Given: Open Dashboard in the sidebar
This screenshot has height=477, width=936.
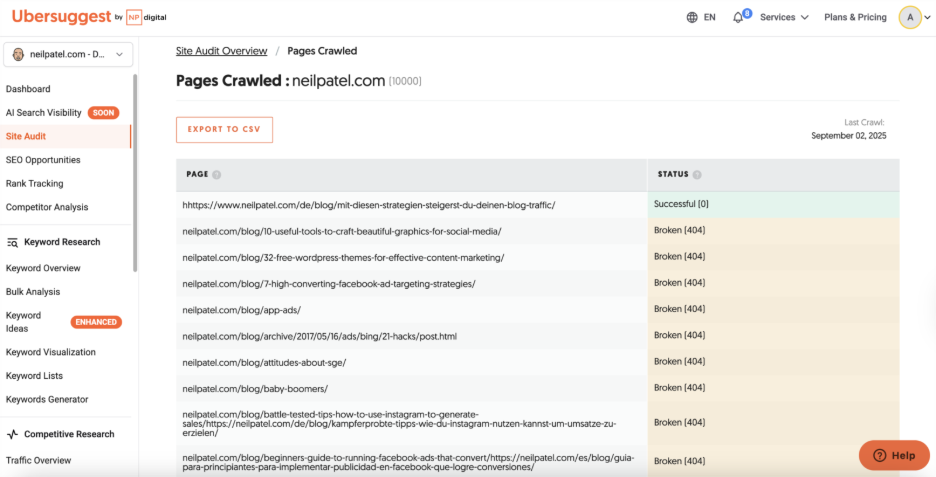Looking at the screenshot, I should pos(28,89).
